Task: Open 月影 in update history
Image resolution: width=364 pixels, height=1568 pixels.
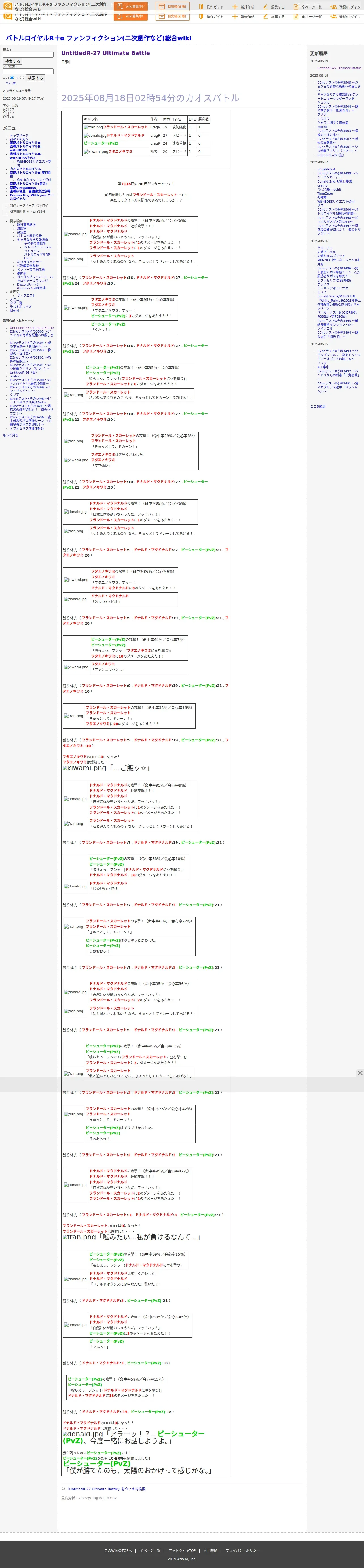Action: pyautogui.click(x=320, y=264)
